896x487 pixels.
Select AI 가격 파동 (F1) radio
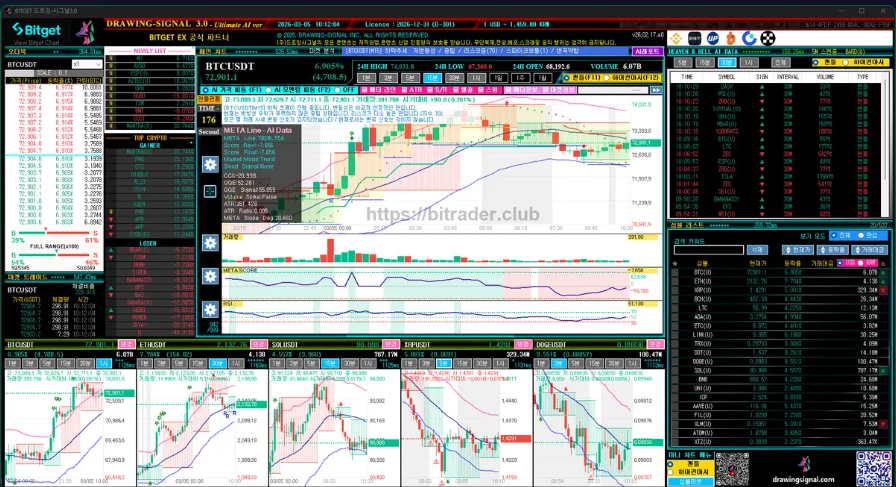point(206,90)
